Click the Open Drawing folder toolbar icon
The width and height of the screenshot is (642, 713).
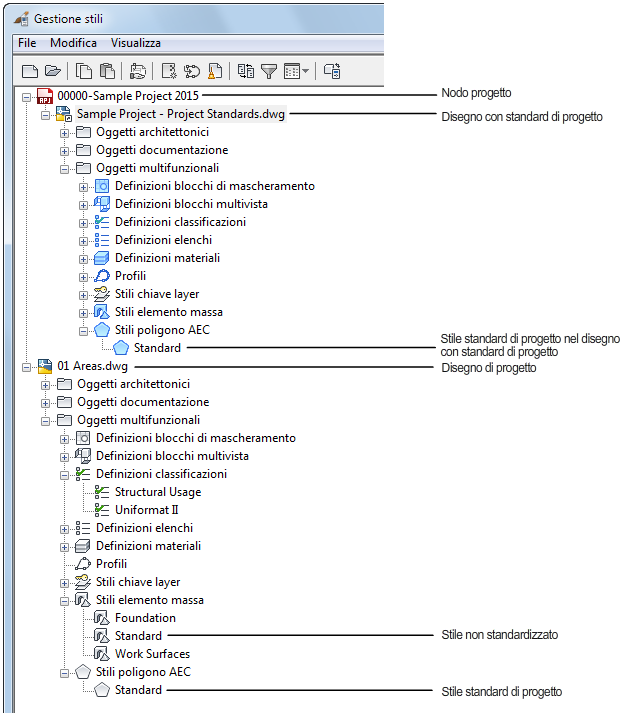pyautogui.click(x=53, y=71)
